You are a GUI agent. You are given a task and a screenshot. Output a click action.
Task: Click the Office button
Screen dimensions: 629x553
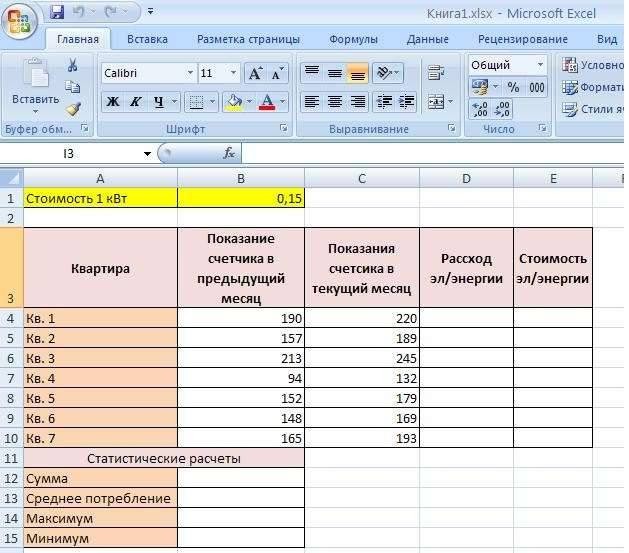[x=20, y=20]
